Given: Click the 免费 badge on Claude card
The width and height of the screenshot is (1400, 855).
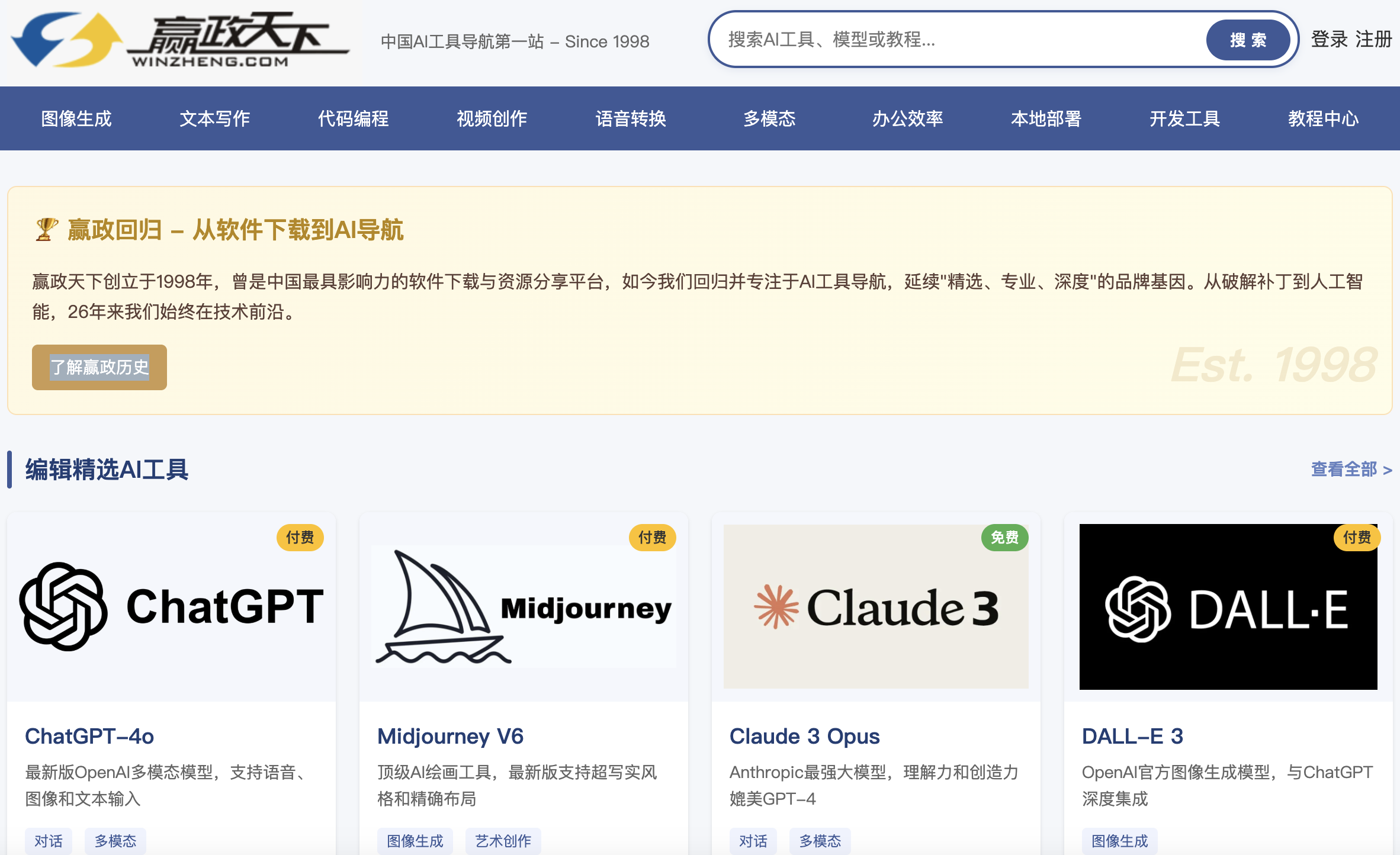Looking at the screenshot, I should (1004, 538).
